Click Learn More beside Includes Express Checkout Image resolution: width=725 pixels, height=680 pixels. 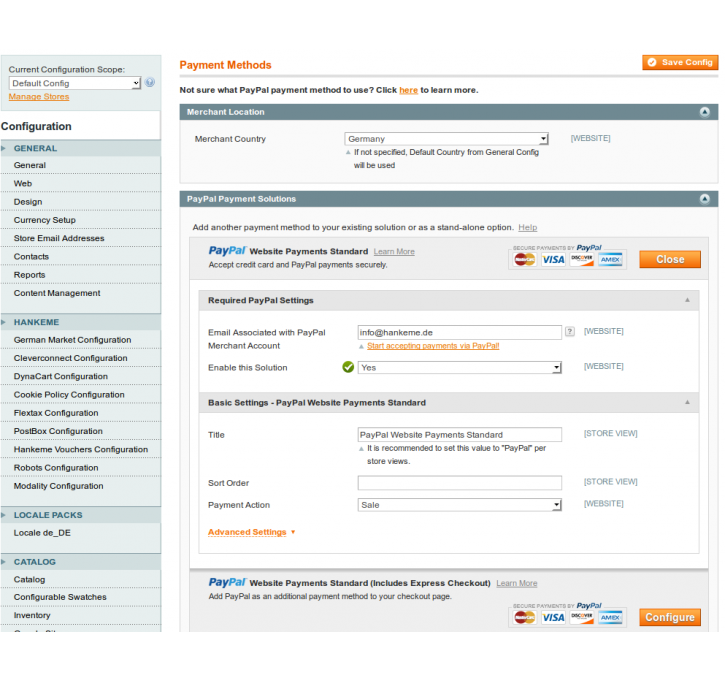517,583
